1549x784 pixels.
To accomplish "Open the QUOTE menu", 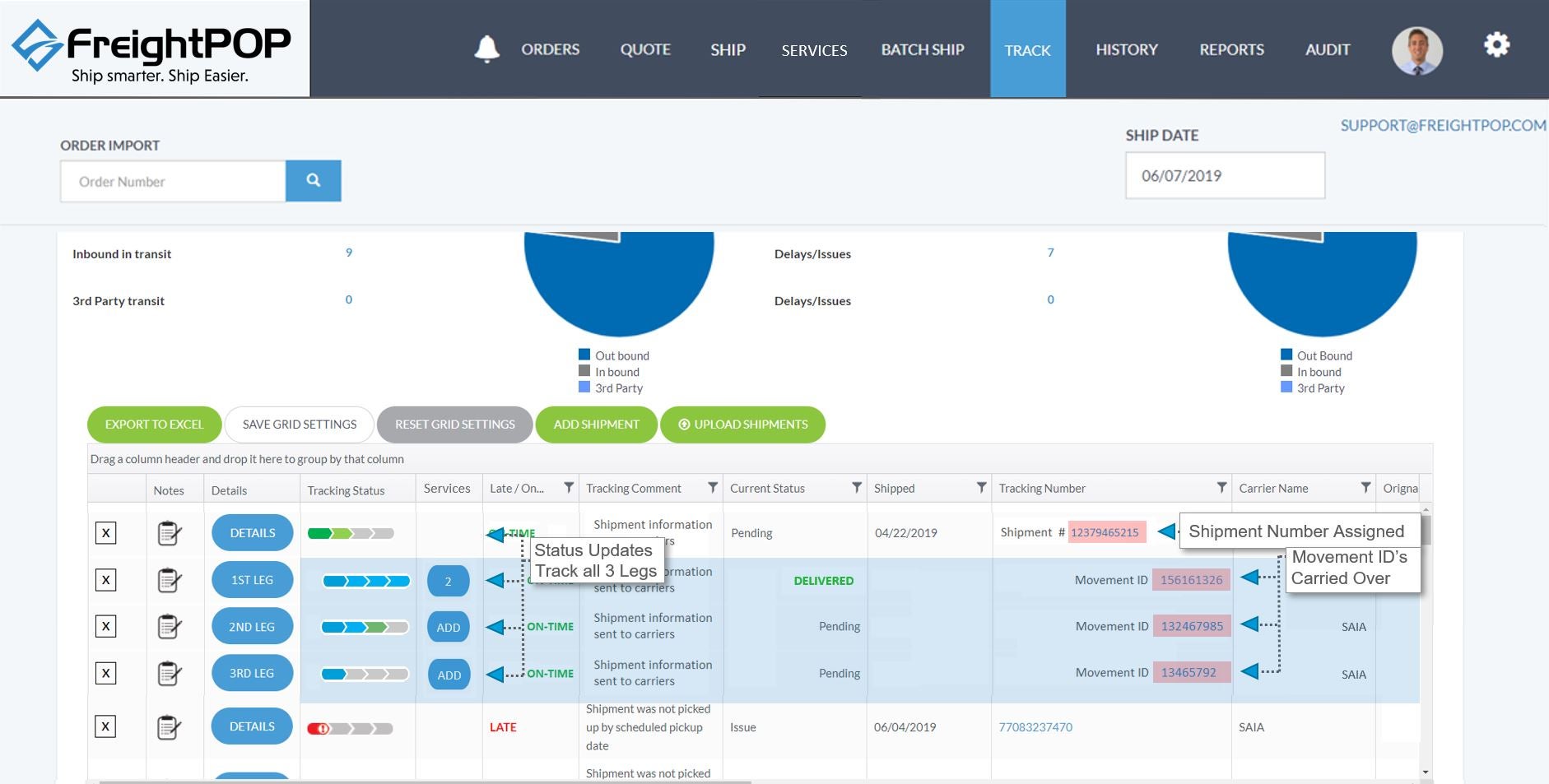I will pyautogui.click(x=645, y=49).
